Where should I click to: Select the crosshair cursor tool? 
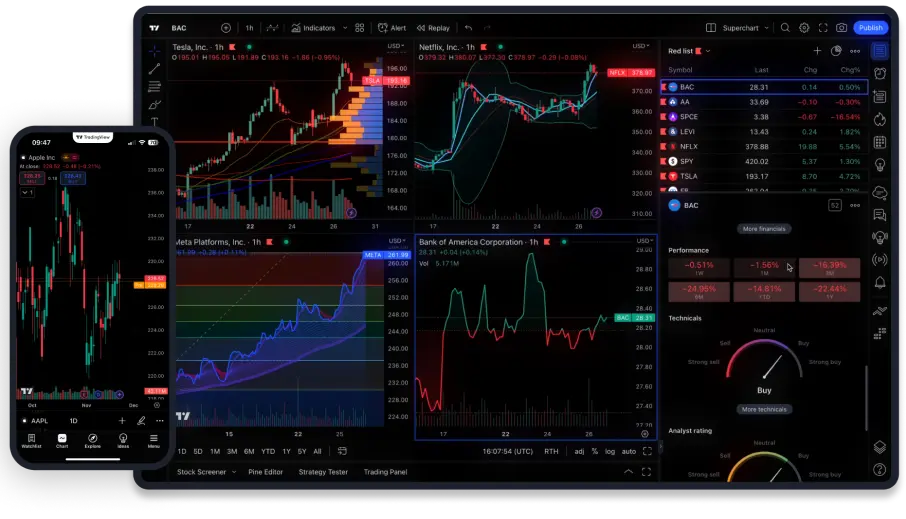tap(154, 51)
